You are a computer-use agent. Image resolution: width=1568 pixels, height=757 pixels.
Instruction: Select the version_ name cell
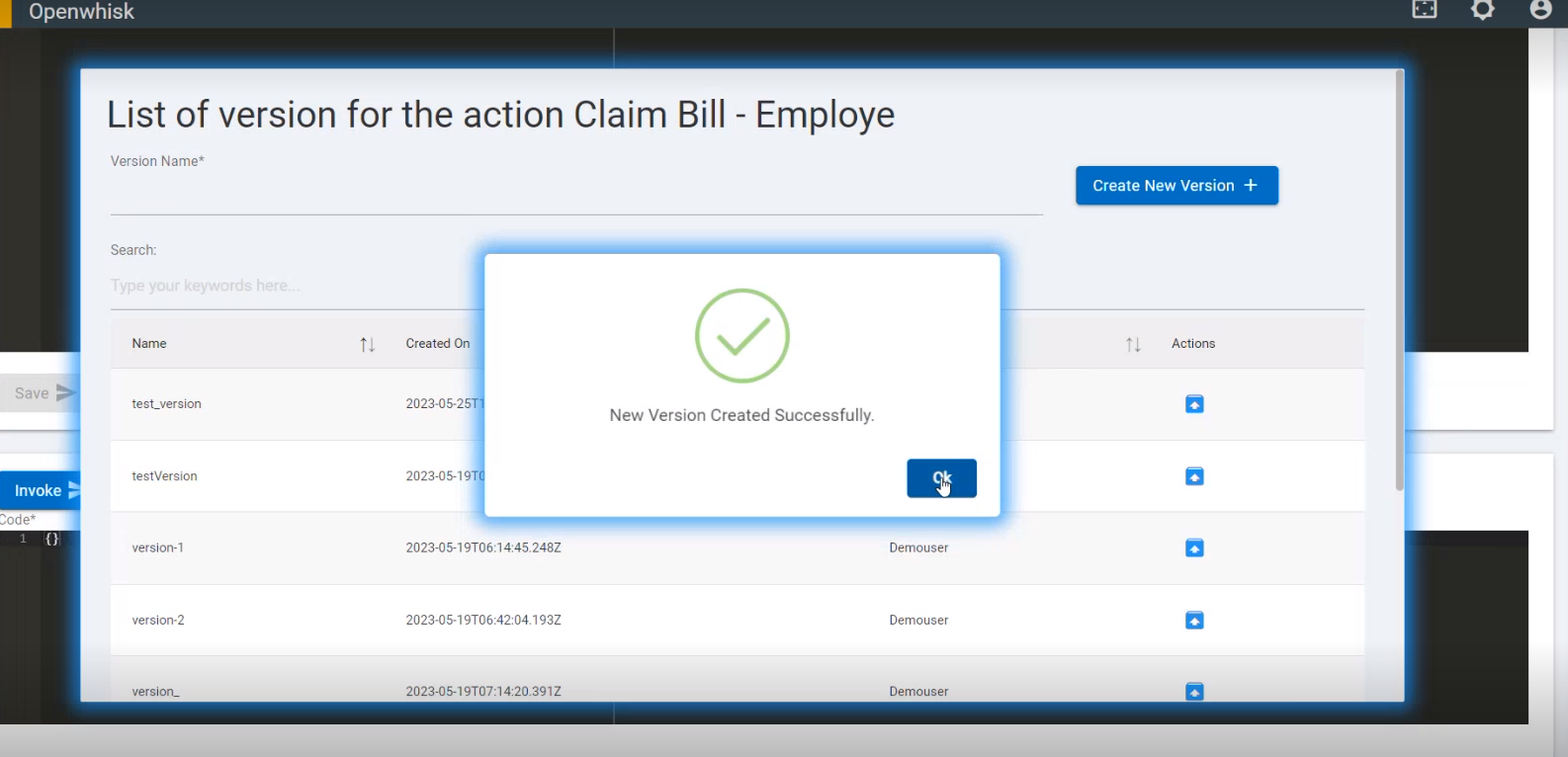pos(155,692)
